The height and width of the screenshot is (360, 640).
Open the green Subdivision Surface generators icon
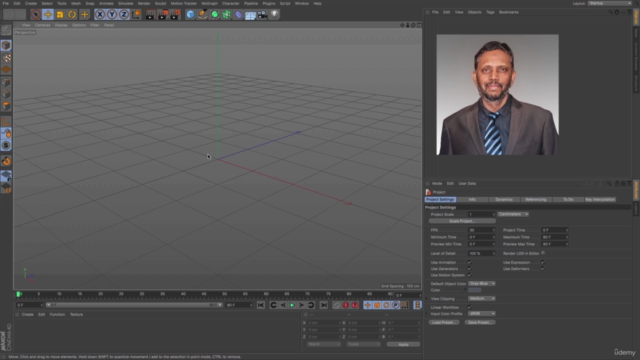click(x=215, y=15)
